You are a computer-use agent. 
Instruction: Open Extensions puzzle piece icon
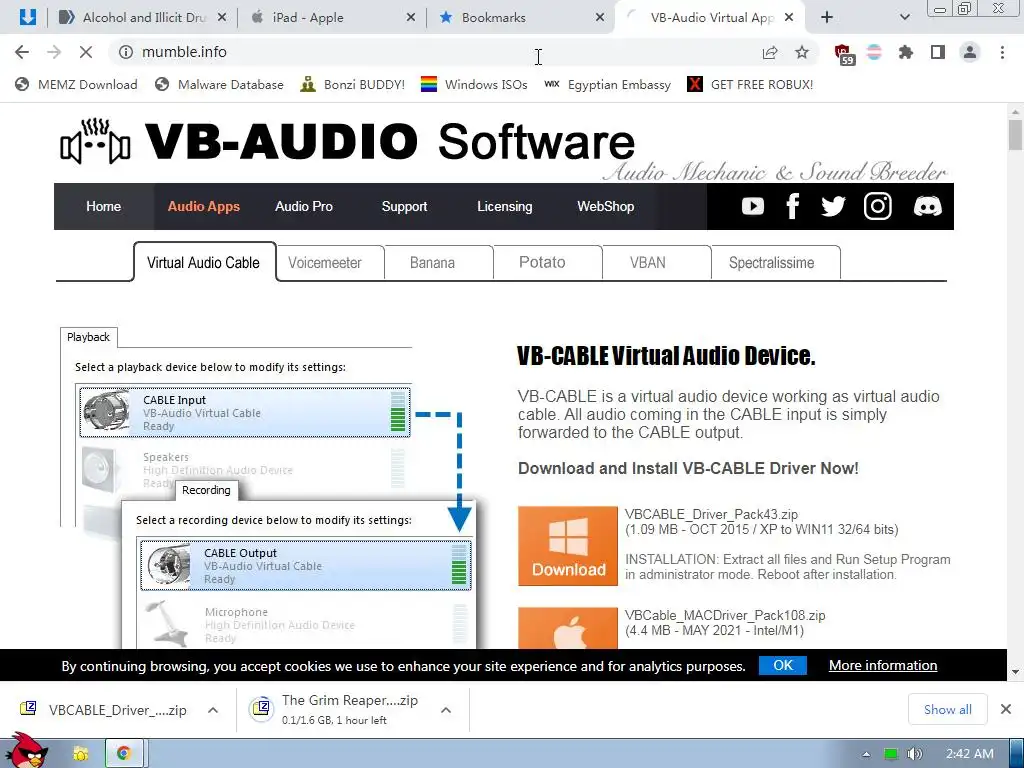[906, 52]
